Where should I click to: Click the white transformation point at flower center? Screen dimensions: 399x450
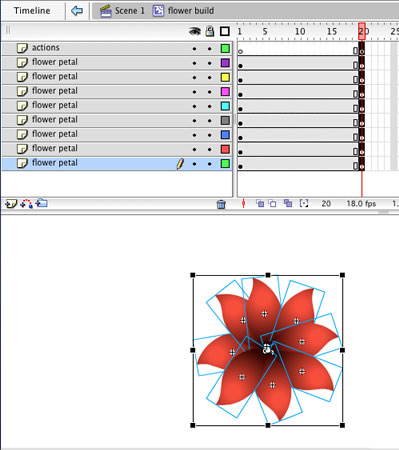(x=267, y=349)
